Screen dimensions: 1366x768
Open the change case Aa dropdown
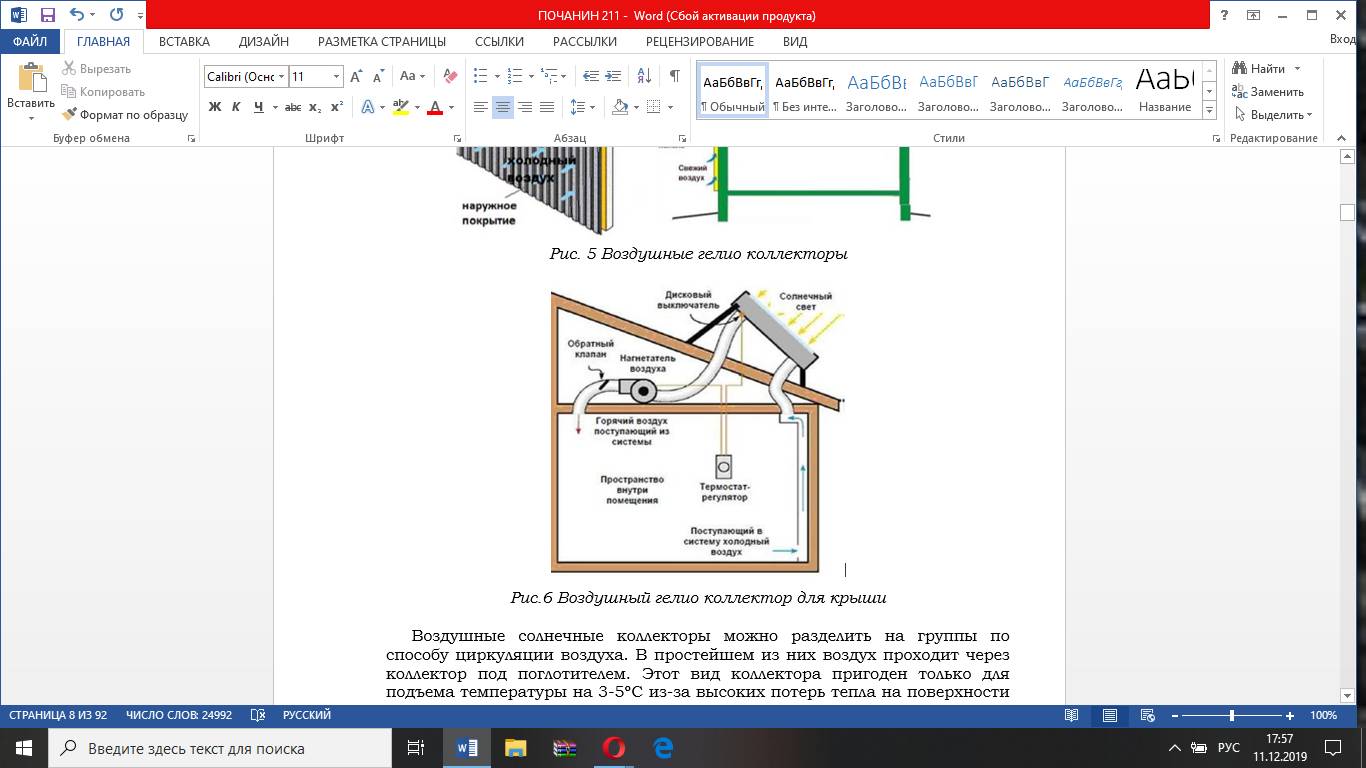click(x=412, y=76)
